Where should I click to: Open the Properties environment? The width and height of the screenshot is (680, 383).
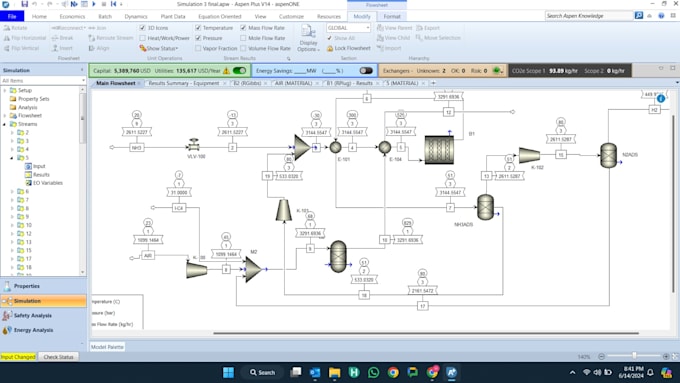(x=43, y=286)
